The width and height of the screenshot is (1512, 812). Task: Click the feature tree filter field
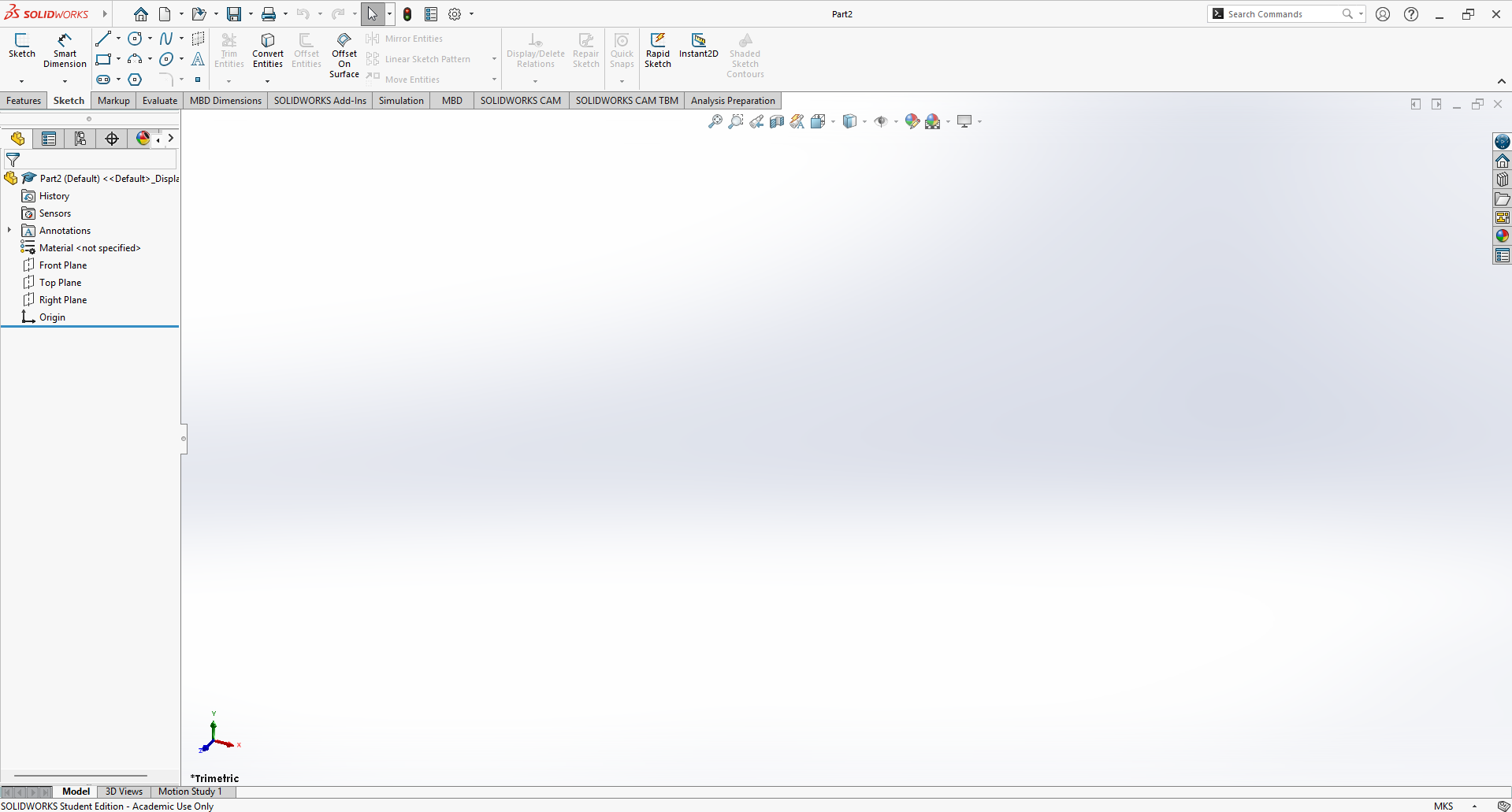pyautogui.click(x=91, y=160)
